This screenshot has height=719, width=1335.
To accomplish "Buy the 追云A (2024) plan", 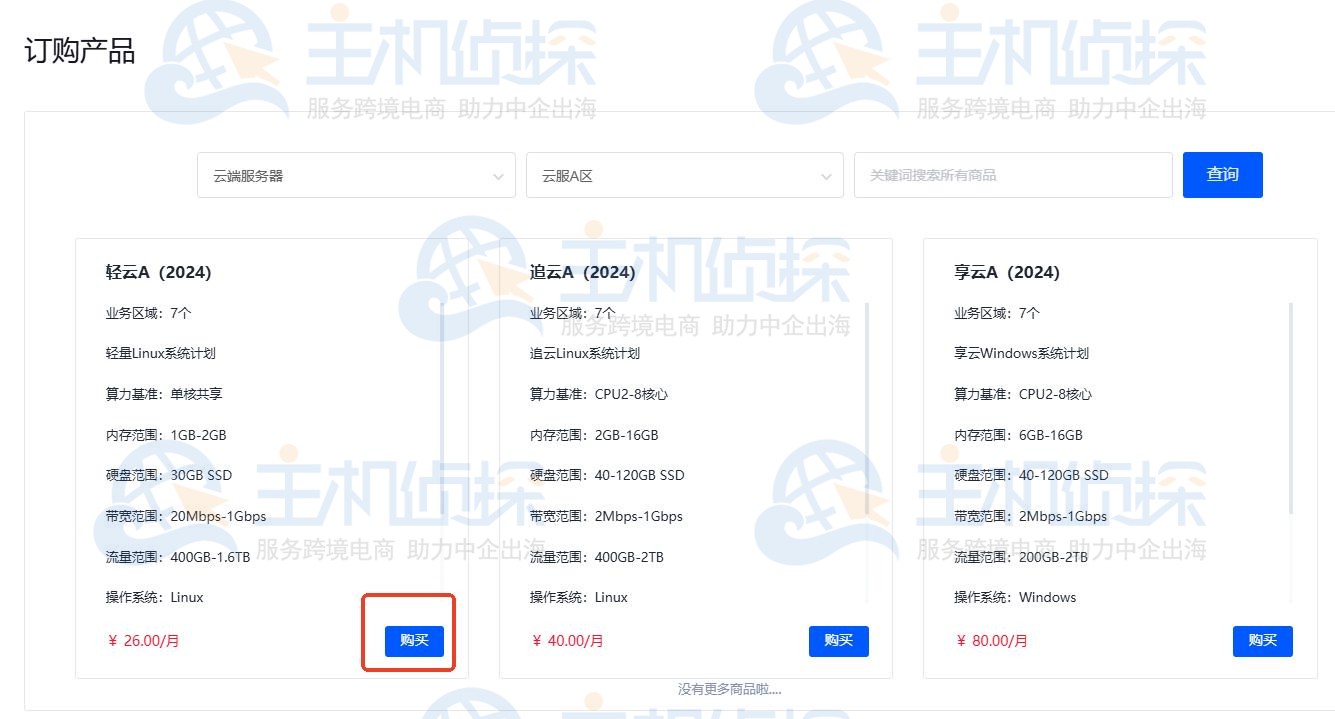I will point(839,641).
